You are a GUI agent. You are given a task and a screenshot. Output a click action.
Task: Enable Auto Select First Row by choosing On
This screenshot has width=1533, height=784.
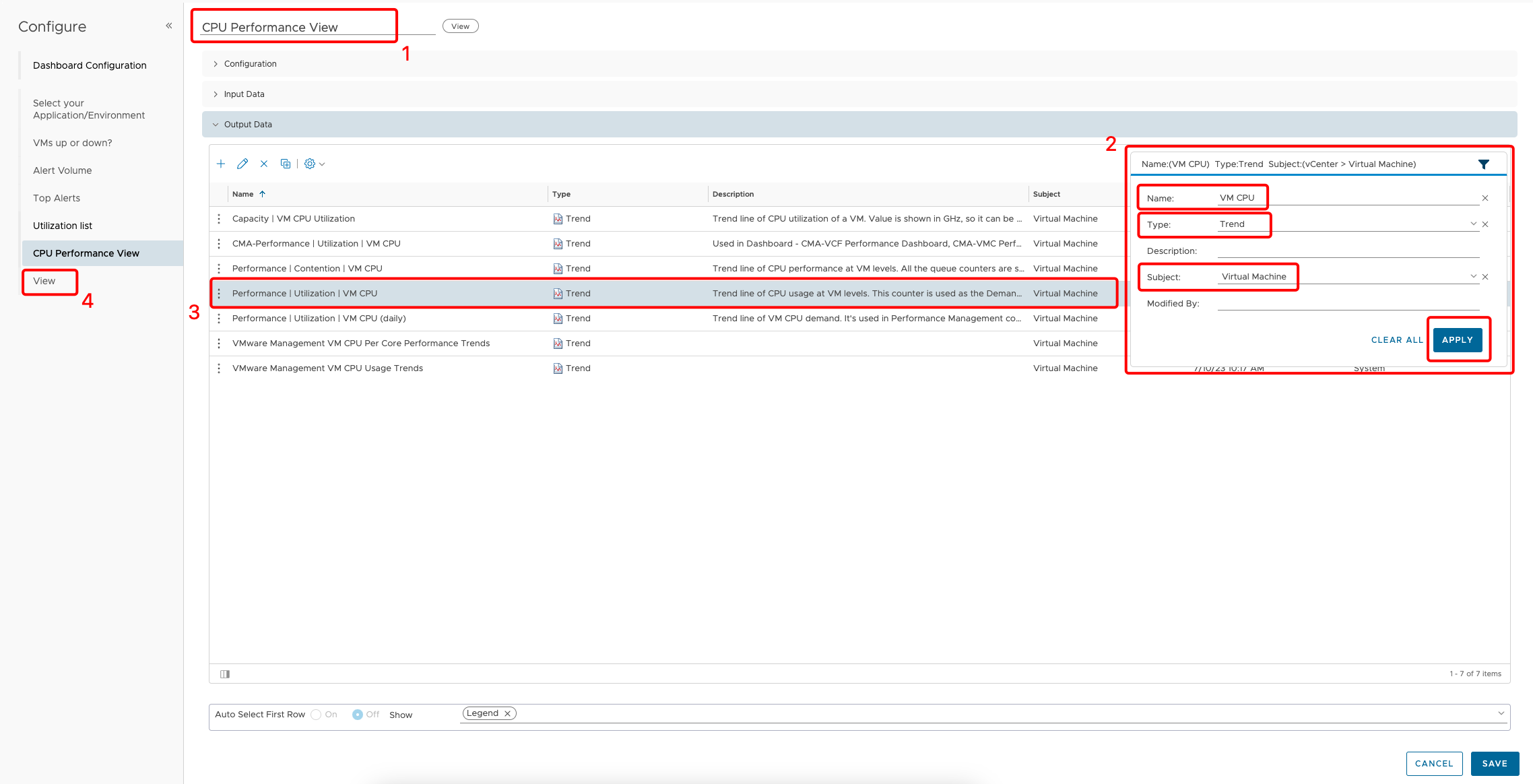[x=316, y=714]
